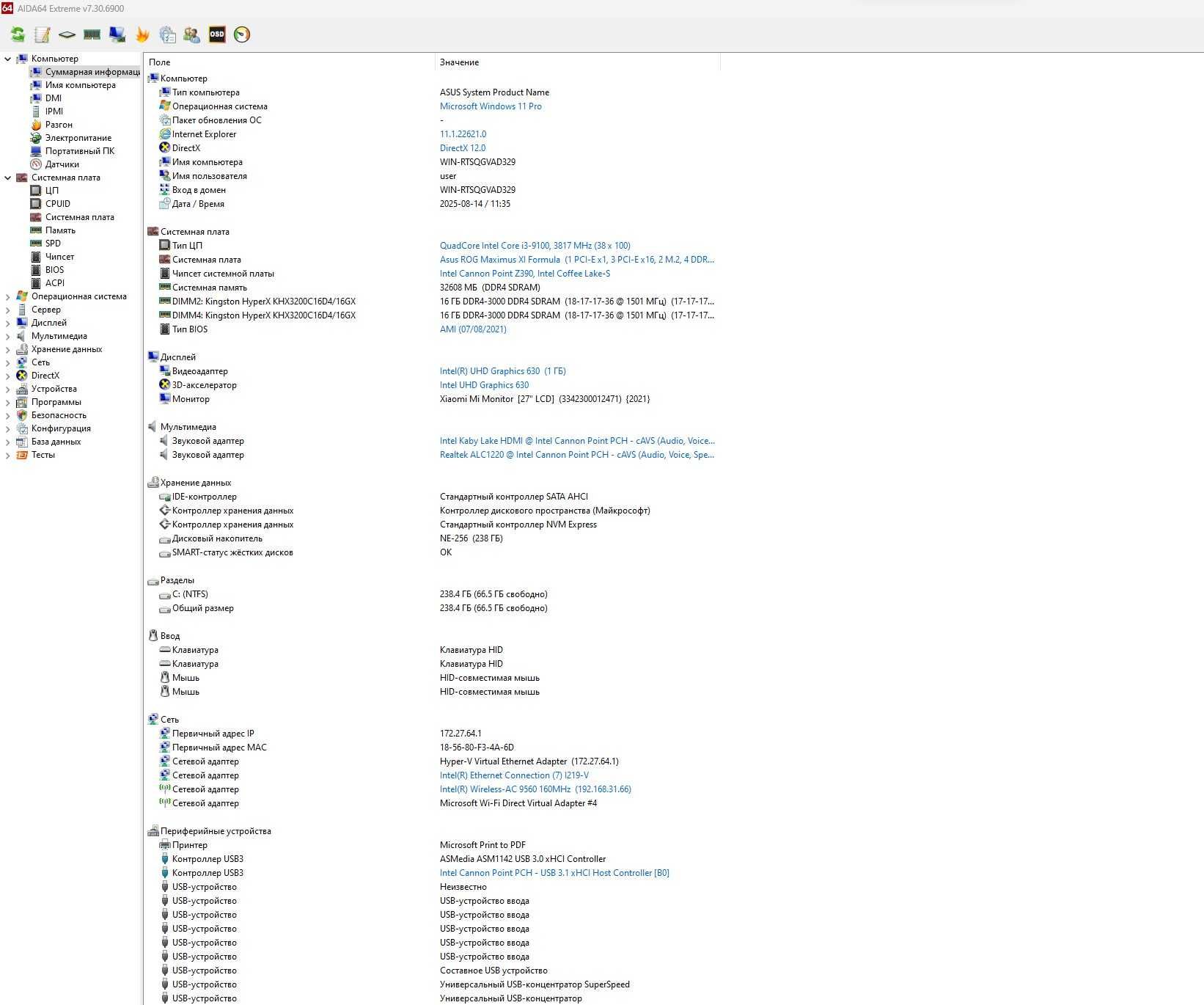The height and width of the screenshot is (1005, 1204).
Task: Select Электропитание tree item
Action: coord(78,138)
